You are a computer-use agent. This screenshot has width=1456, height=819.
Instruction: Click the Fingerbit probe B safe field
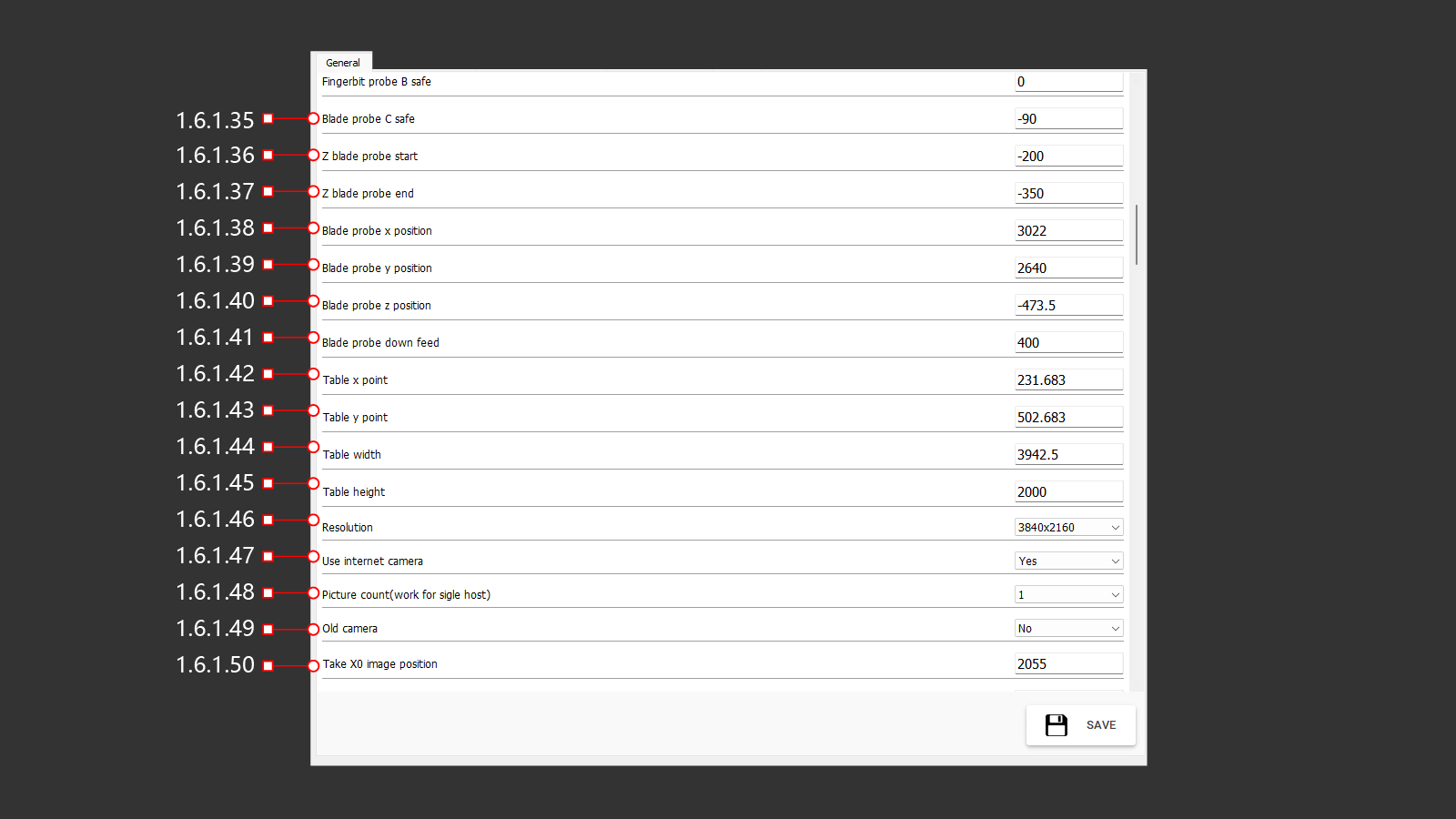point(1068,82)
